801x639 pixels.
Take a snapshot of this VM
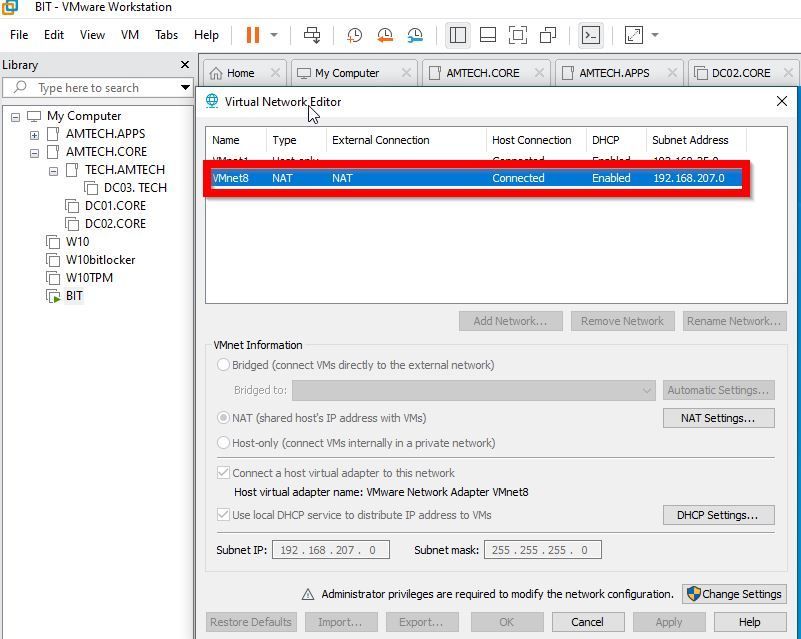coord(355,35)
